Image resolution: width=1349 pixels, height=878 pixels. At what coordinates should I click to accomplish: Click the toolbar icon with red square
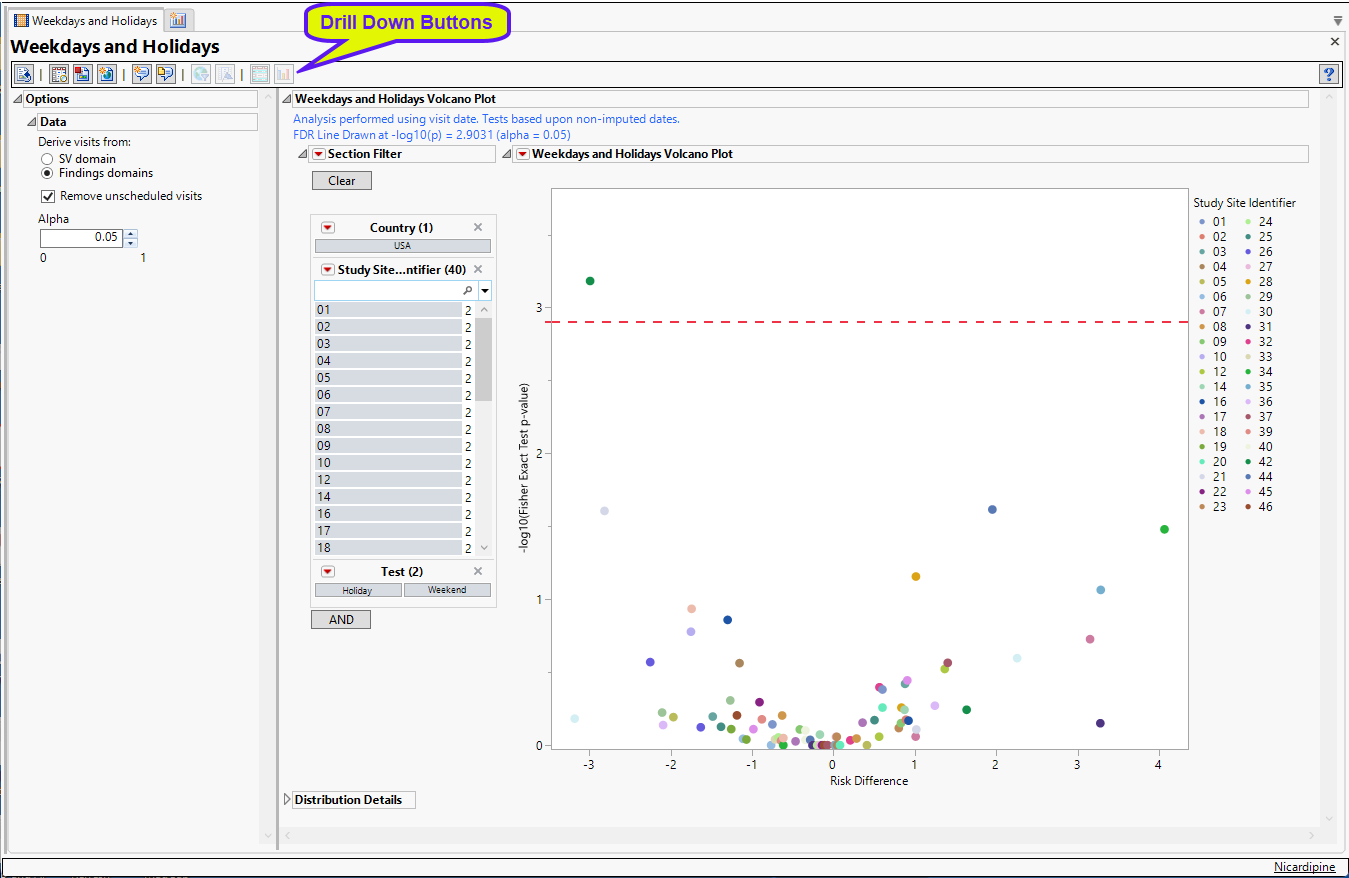83,74
